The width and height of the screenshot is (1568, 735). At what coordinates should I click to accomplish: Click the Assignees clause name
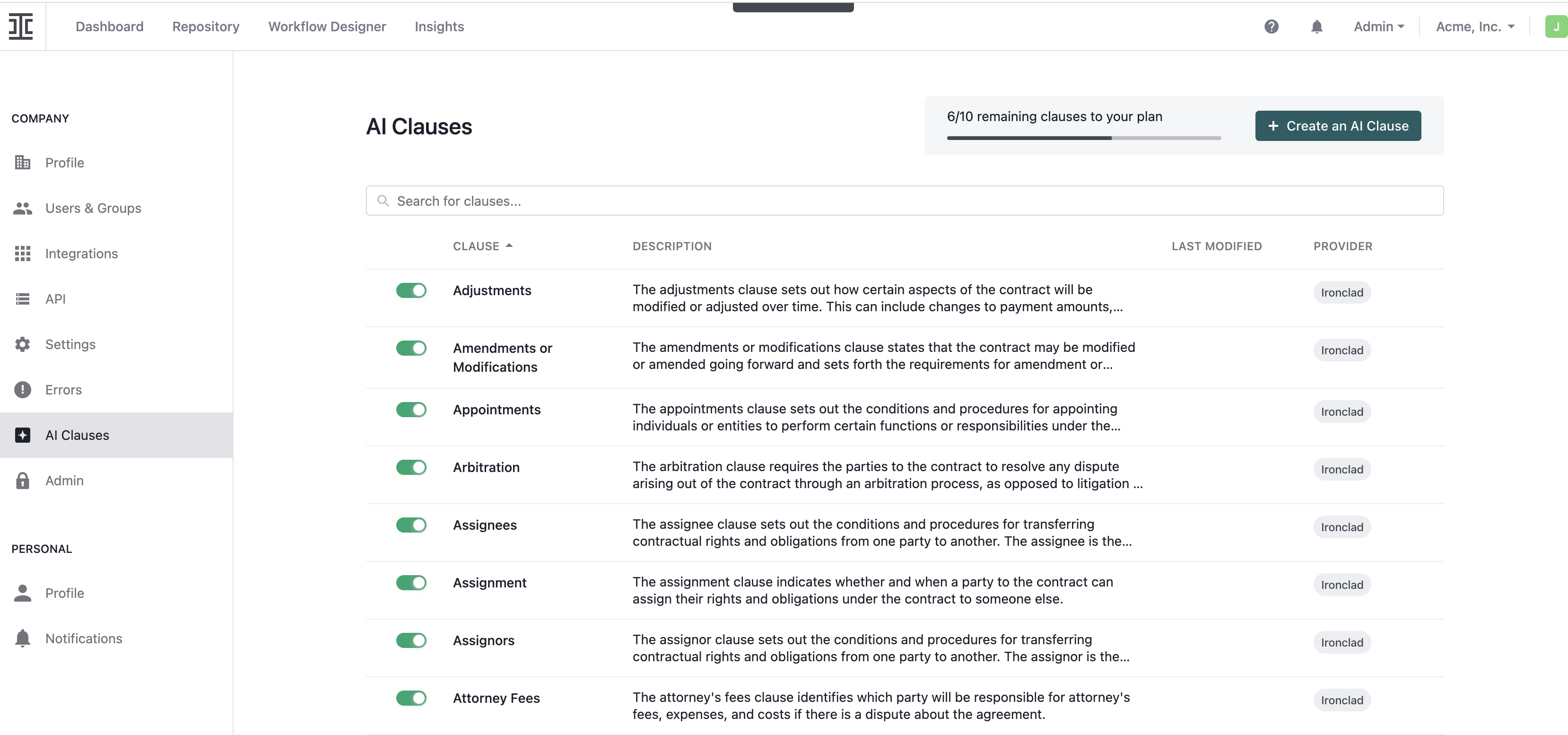pyautogui.click(x=485, y=525)
